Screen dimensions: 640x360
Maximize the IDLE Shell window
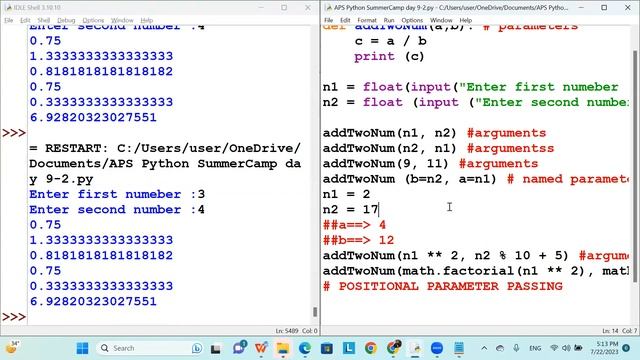284,7
